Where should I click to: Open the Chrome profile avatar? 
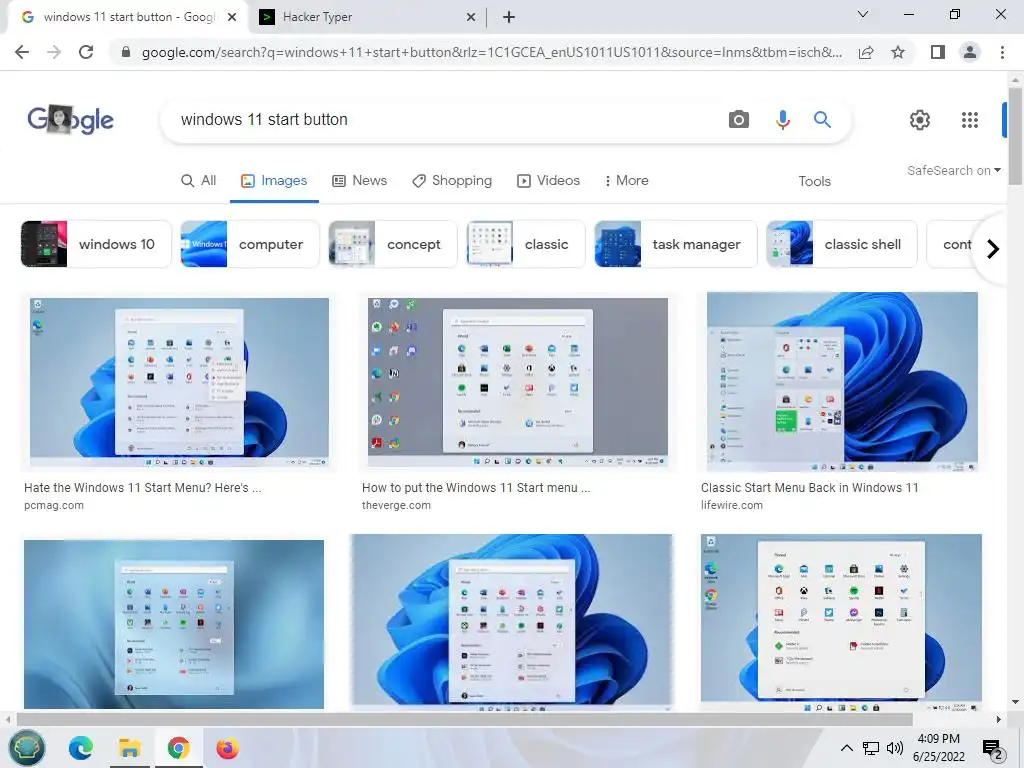pyautogui.click(x=970, y=52)
